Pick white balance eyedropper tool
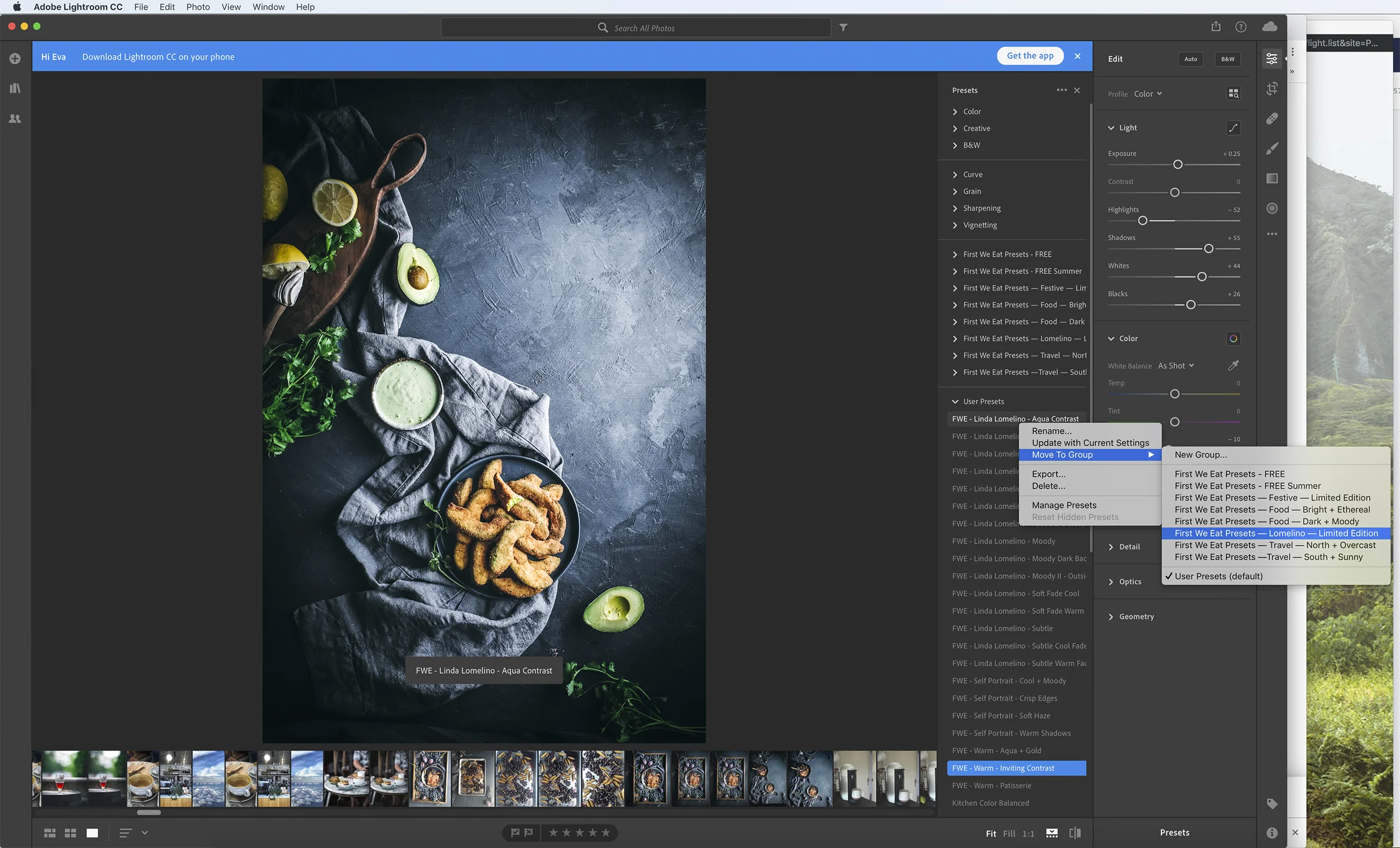 [1233, 365]
